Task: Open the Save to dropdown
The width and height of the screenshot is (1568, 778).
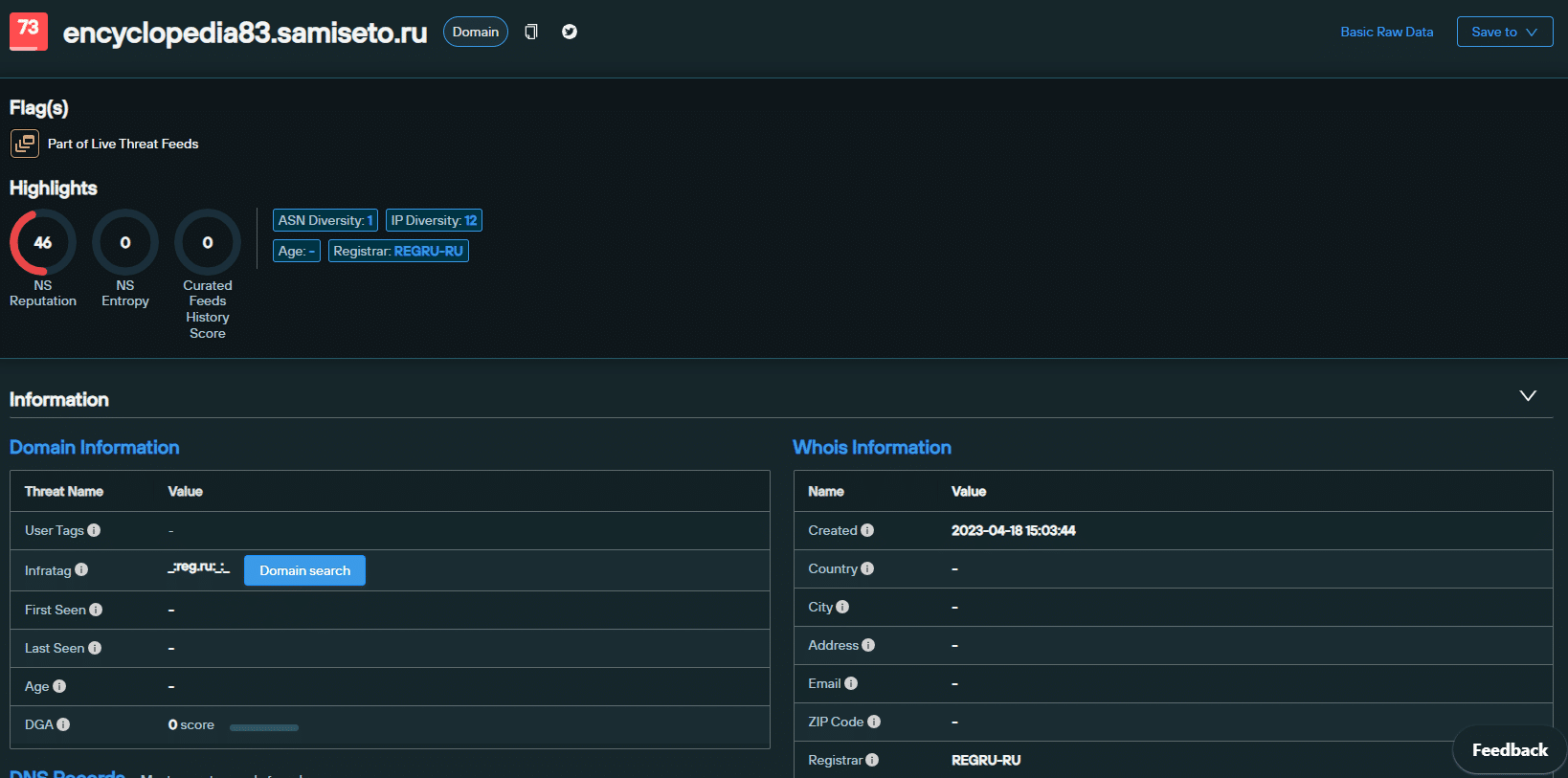Action: point(1505,32)
